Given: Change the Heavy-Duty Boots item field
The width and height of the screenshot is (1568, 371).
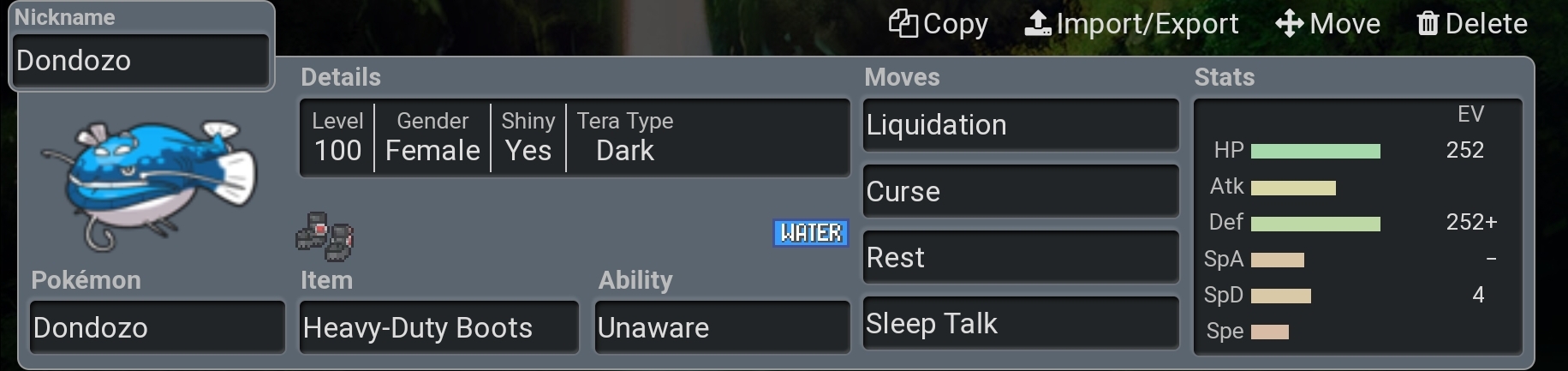Looking at the screenshot, I should click(438, 327).
